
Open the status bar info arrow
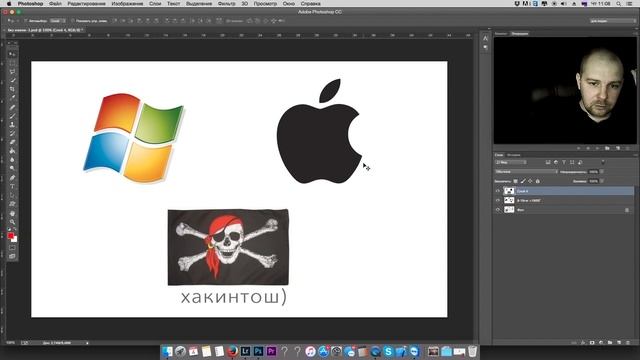87,343
